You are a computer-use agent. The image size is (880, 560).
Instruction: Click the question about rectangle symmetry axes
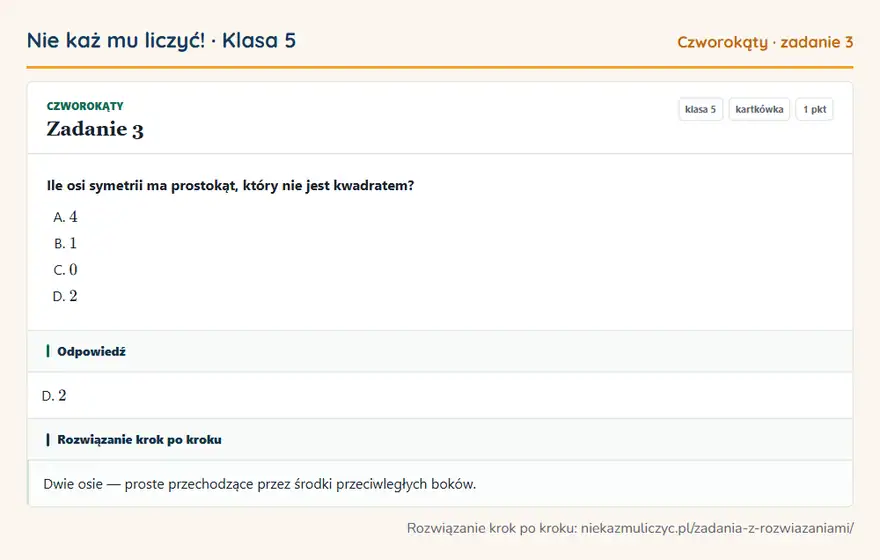pos(230,186)
